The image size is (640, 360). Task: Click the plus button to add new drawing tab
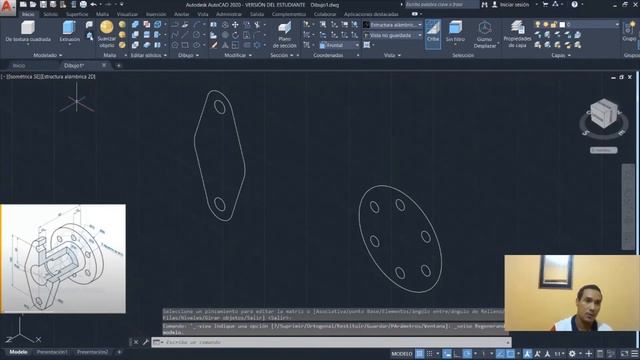118,65
